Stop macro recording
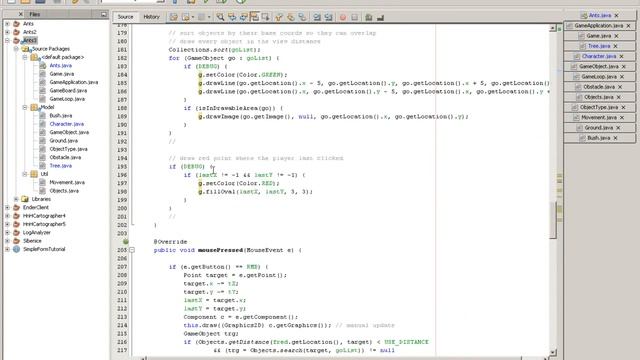640x360 pixels. click(x=354, y=17)
